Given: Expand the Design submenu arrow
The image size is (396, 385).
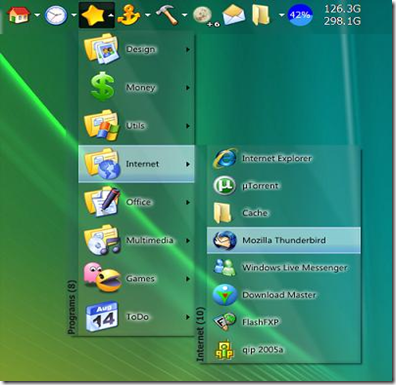Looking at the screenshot, I should tap(188, 49).
